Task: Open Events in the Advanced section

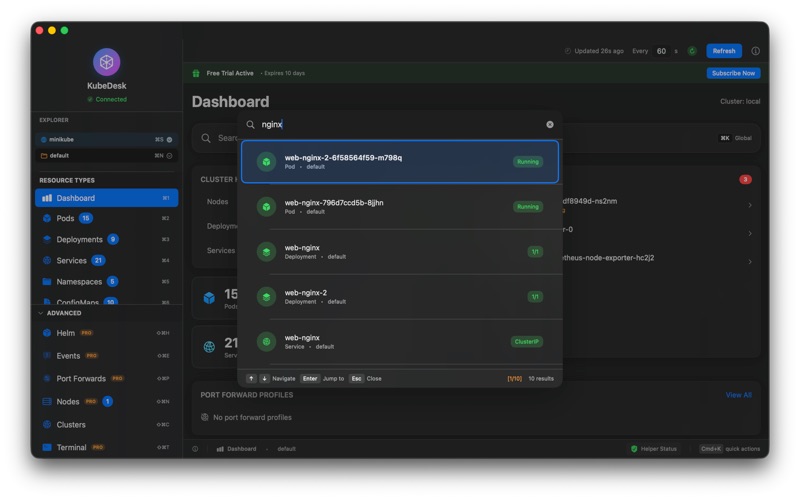Action: click(107, 356)
